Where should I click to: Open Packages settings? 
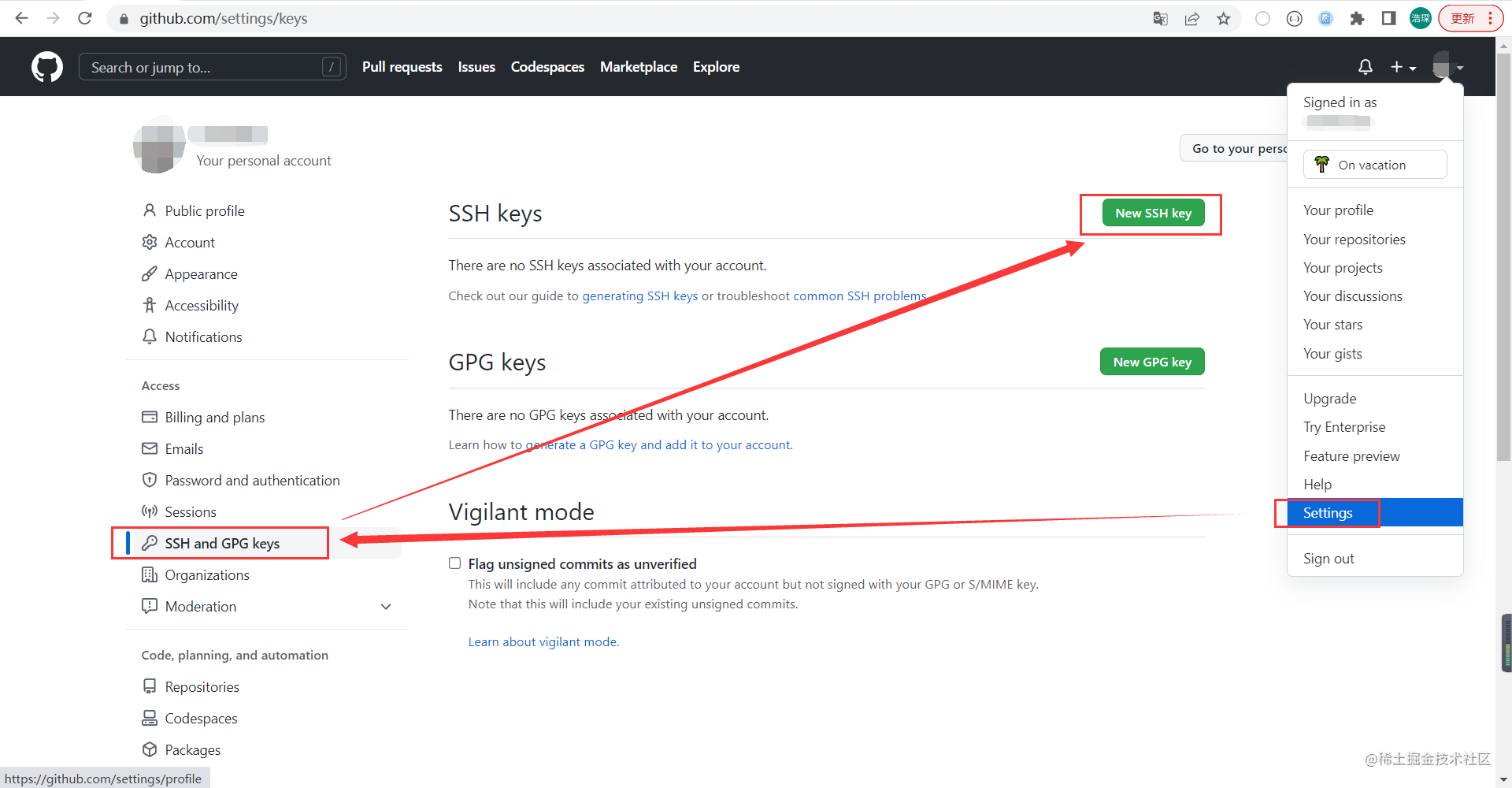pyautogui.click(x=192, y=749)
